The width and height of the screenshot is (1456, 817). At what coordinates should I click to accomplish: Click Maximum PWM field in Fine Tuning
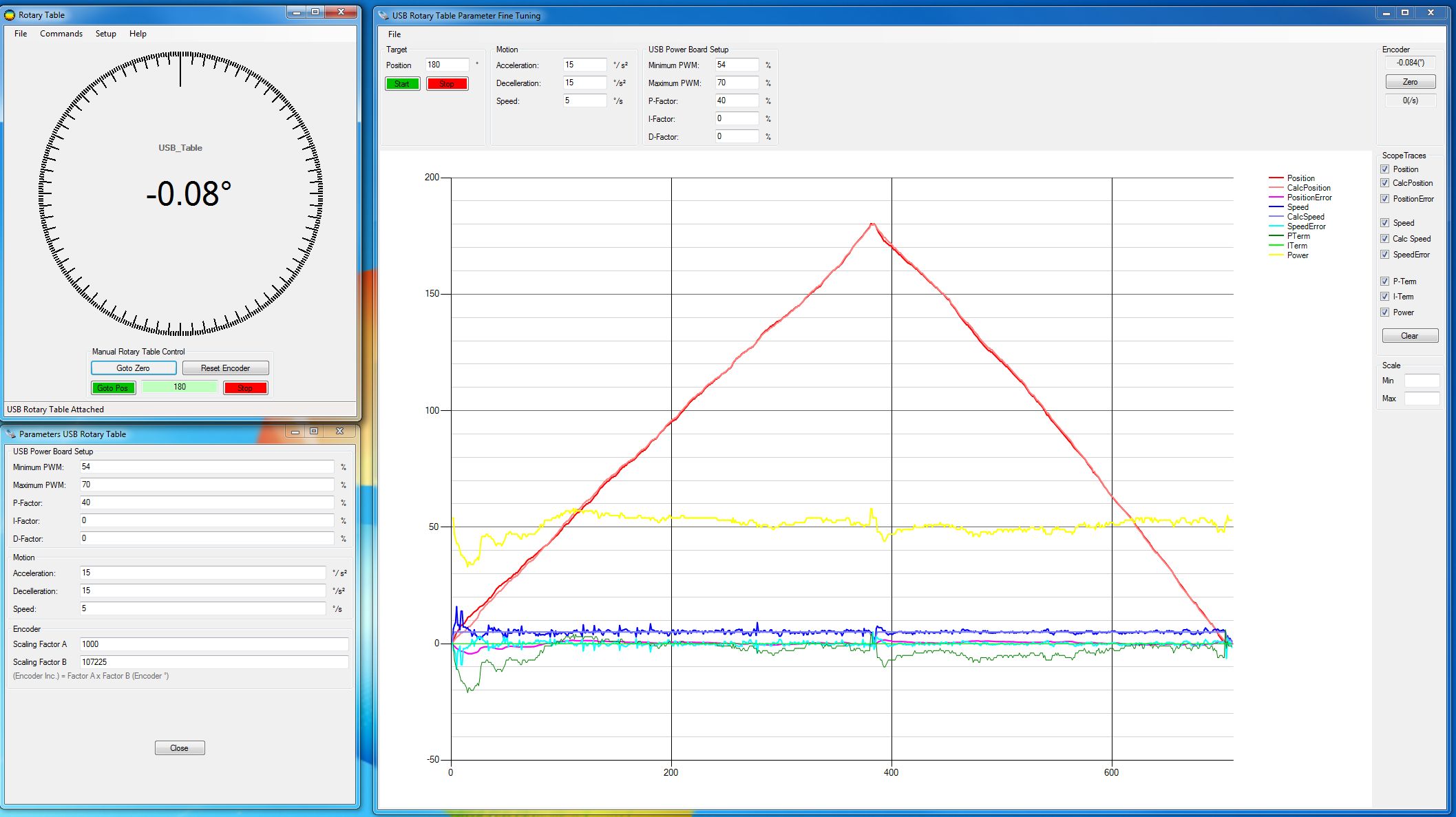point(737,83)
